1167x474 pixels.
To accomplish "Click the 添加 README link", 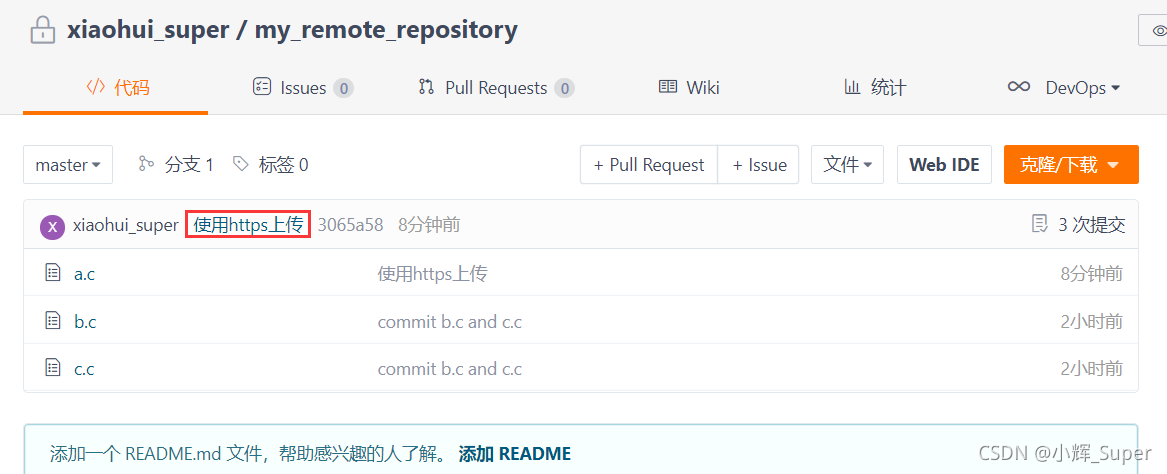I will point(515,453).
